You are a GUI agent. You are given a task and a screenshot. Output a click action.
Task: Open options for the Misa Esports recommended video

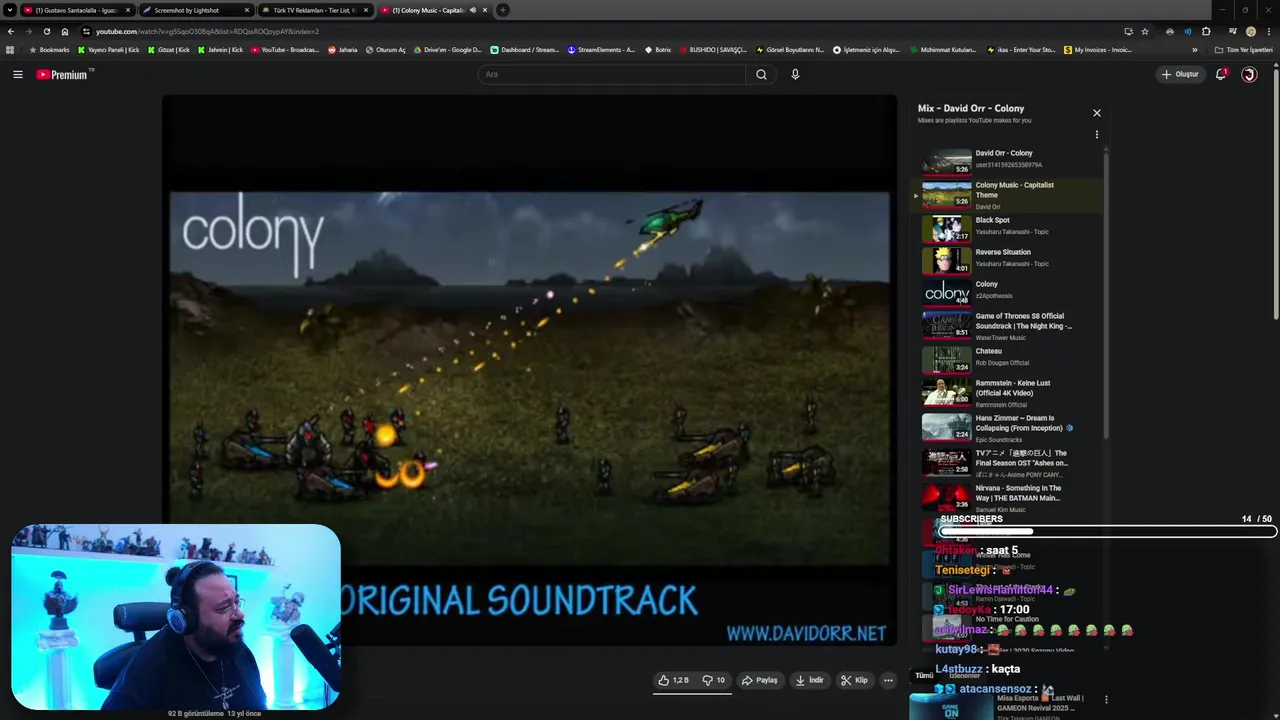pos(1105,699)
